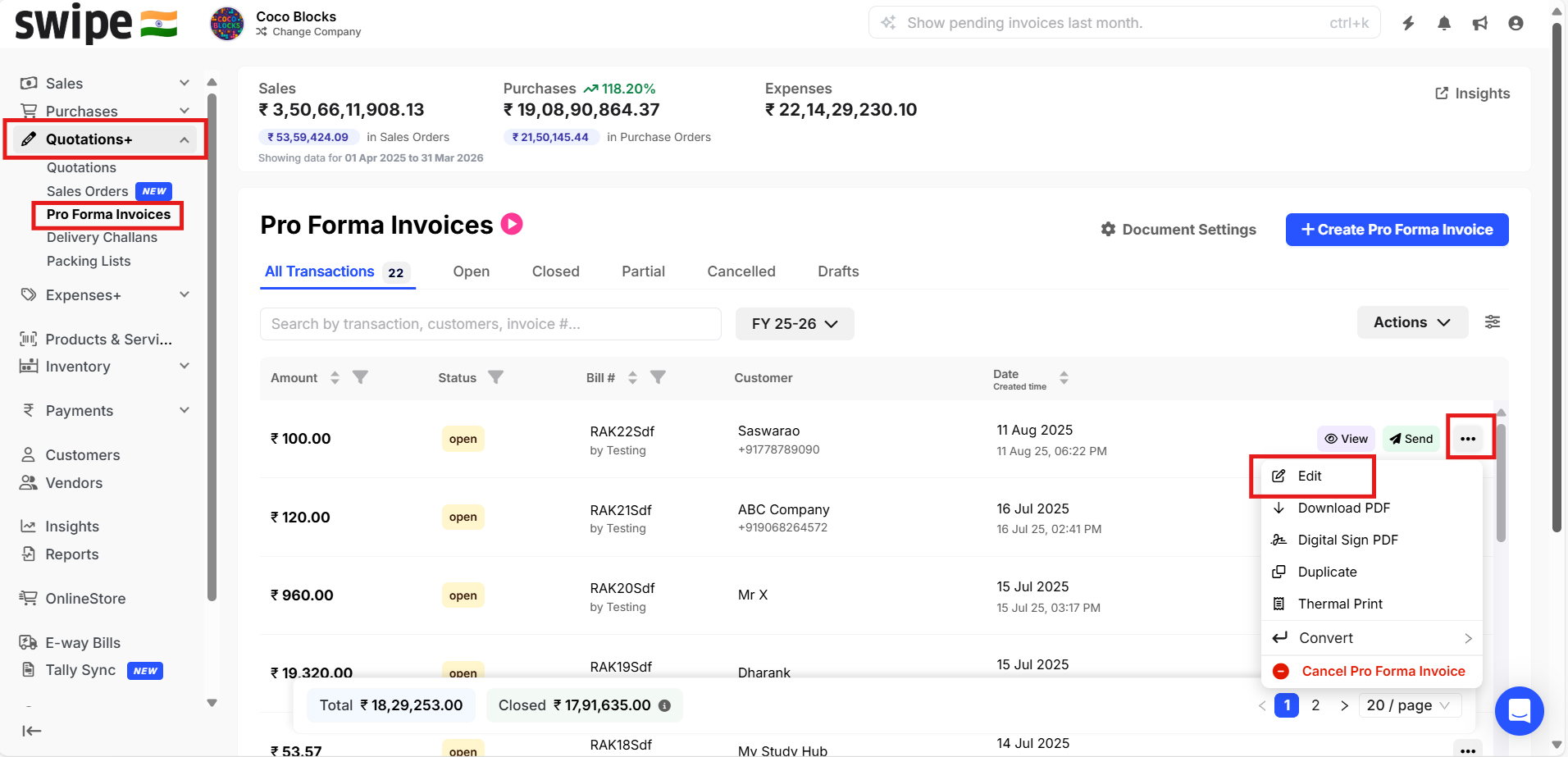This screenshot has height=757, width=1568.
Task: Collapse the sidebar with the arrow icon
Action: coord(32,731)
